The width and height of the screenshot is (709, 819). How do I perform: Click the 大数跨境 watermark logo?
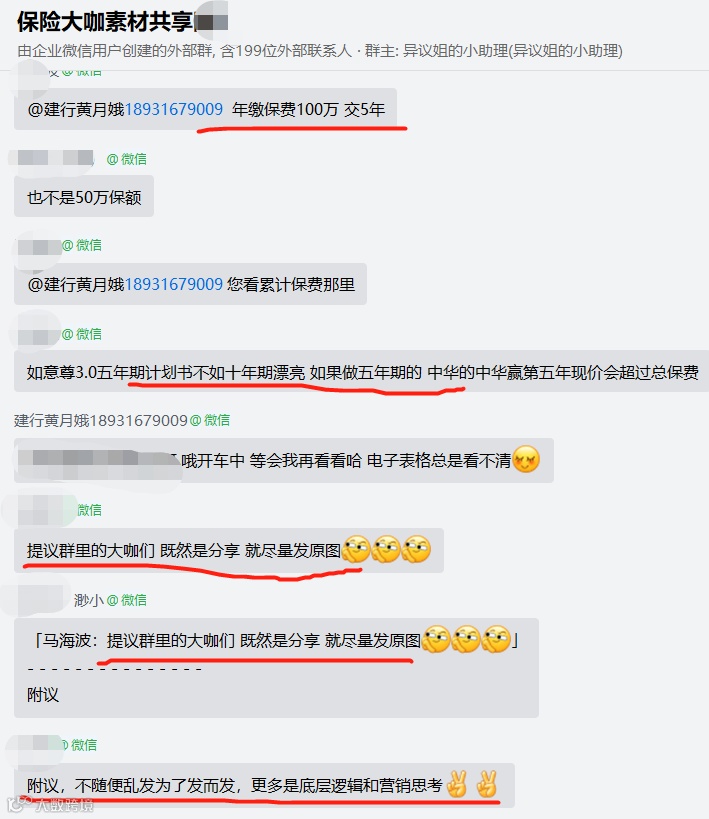coord(51,804)
